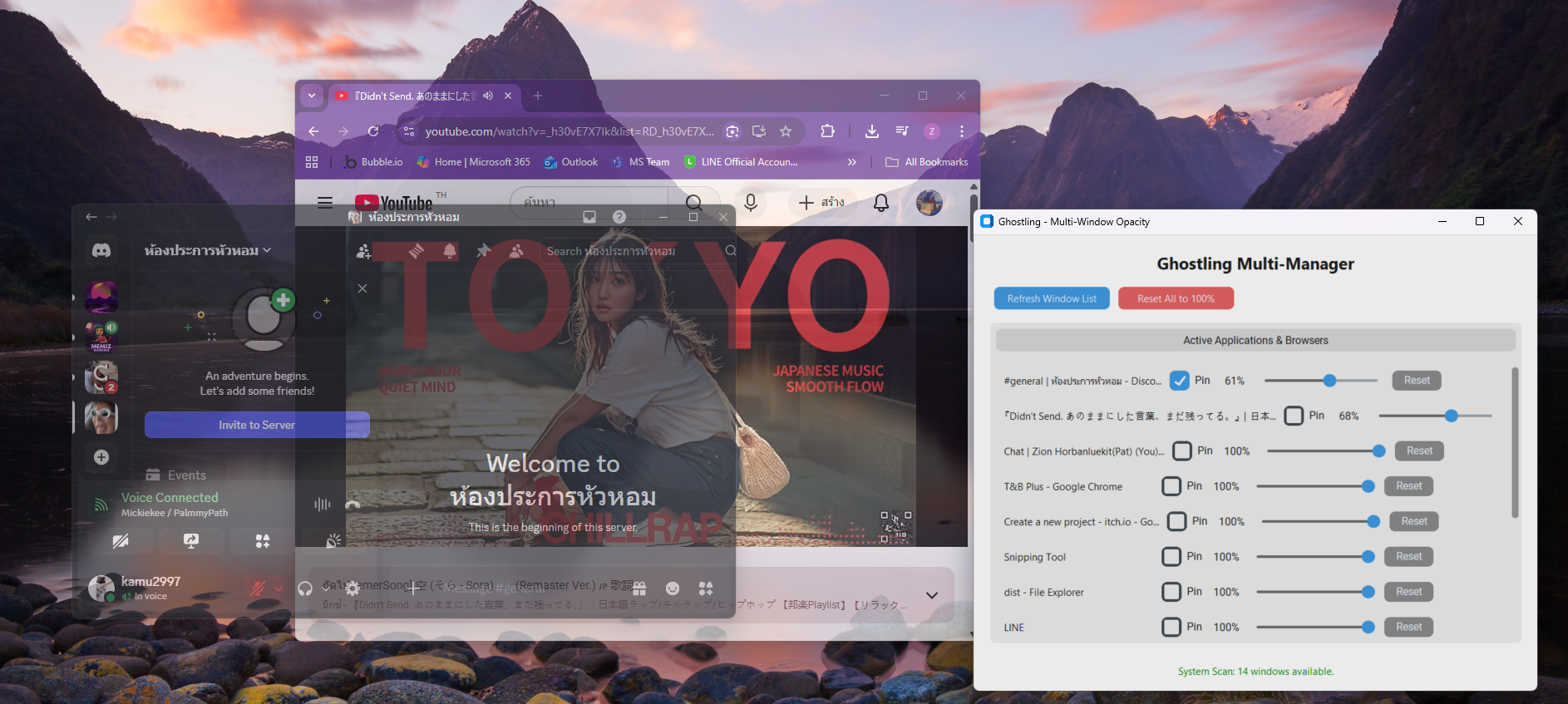1568x704 pixels.
Task: Open Home | Microsoft 365 bookmark
Action: [473, 162]
